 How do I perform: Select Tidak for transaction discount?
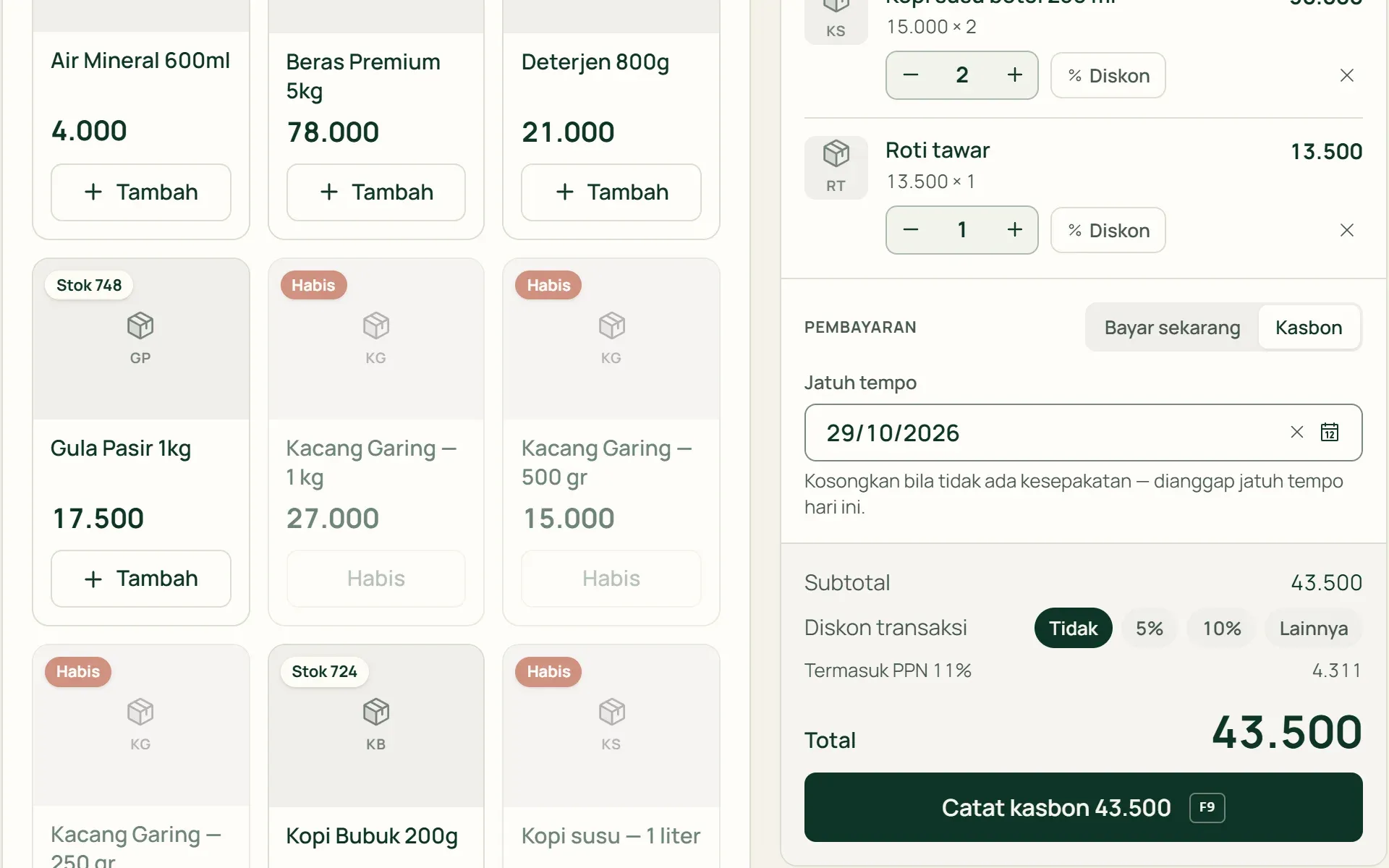point(1073,628)
